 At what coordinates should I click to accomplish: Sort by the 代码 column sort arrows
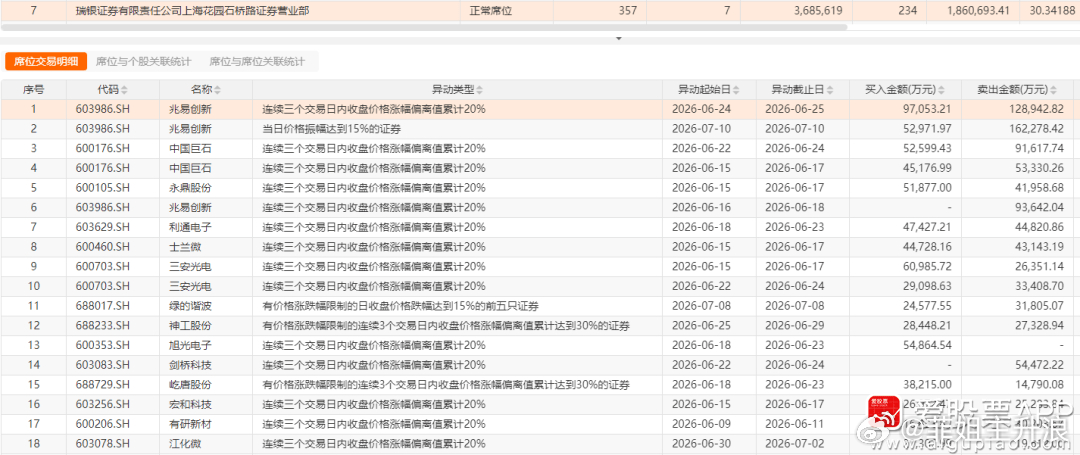click(x=125, y=90)
